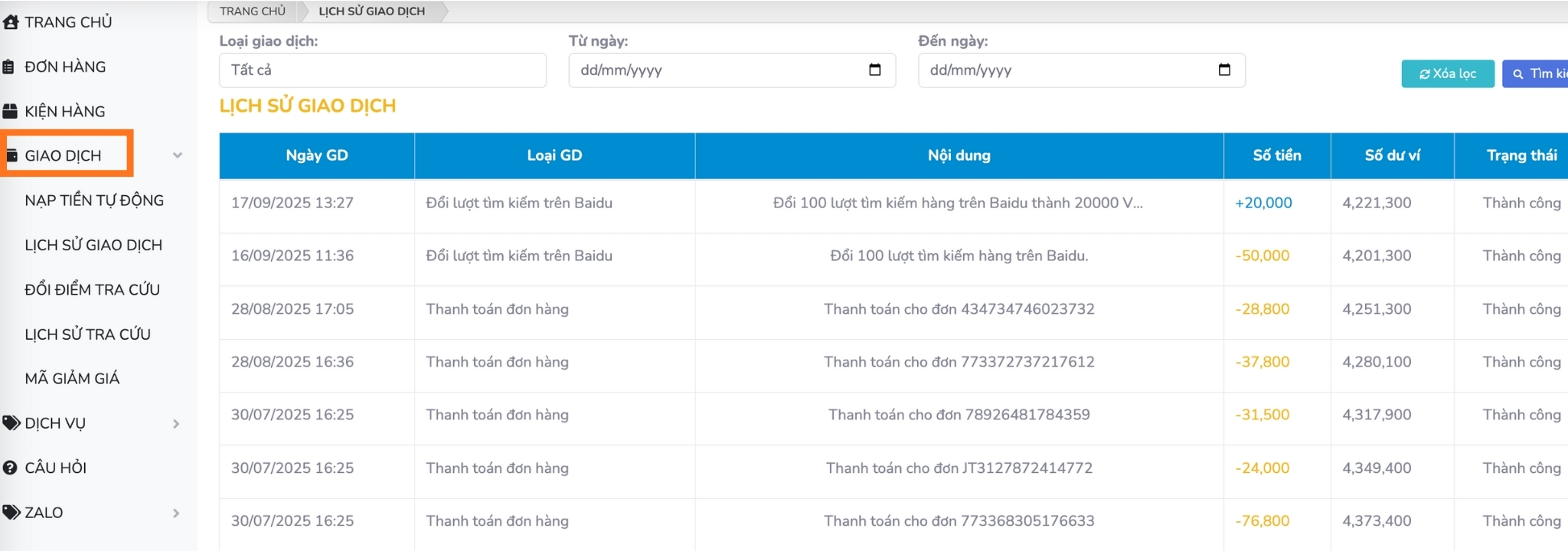Click the box icon beside KIỆN HÀNG
This screenshot has height=551, width=1568.
10,112
